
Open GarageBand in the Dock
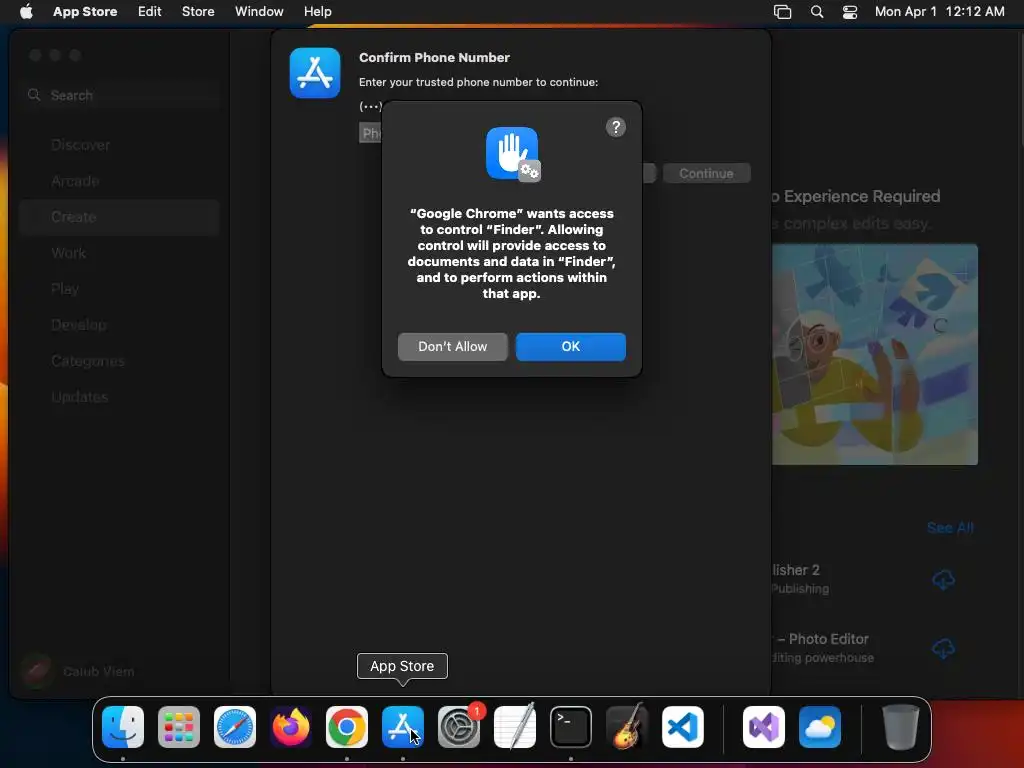pyautogui.click(x=627, y=727)
